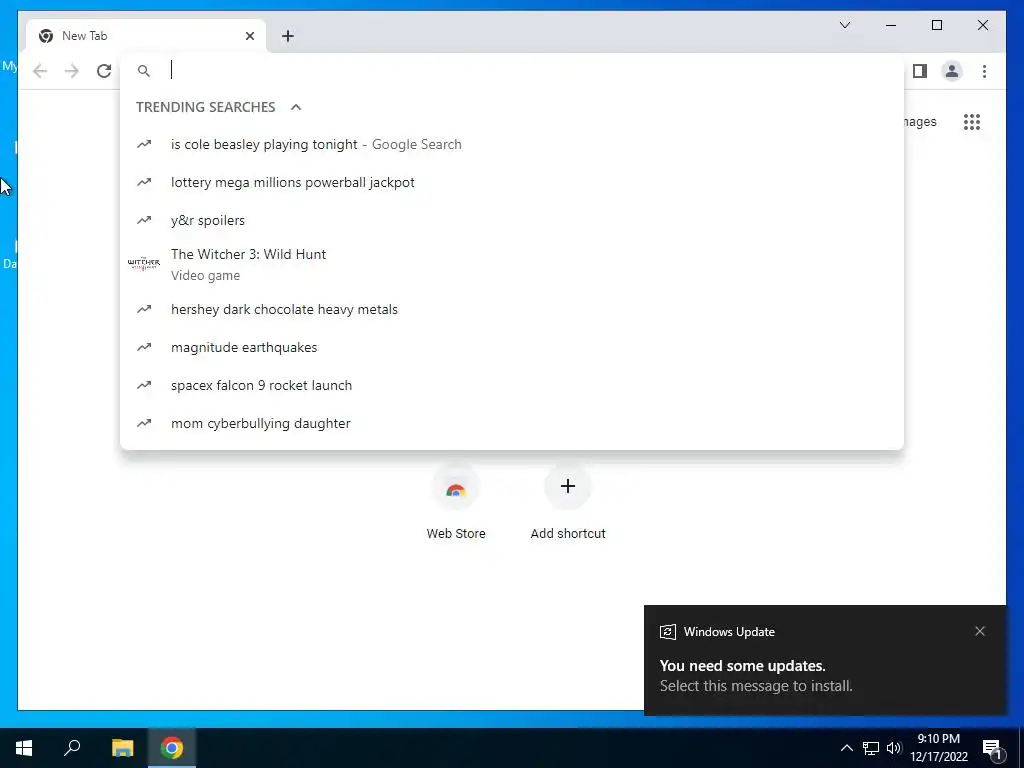Click the trending icon beside 'y&r spoilers'

(144, 220)
